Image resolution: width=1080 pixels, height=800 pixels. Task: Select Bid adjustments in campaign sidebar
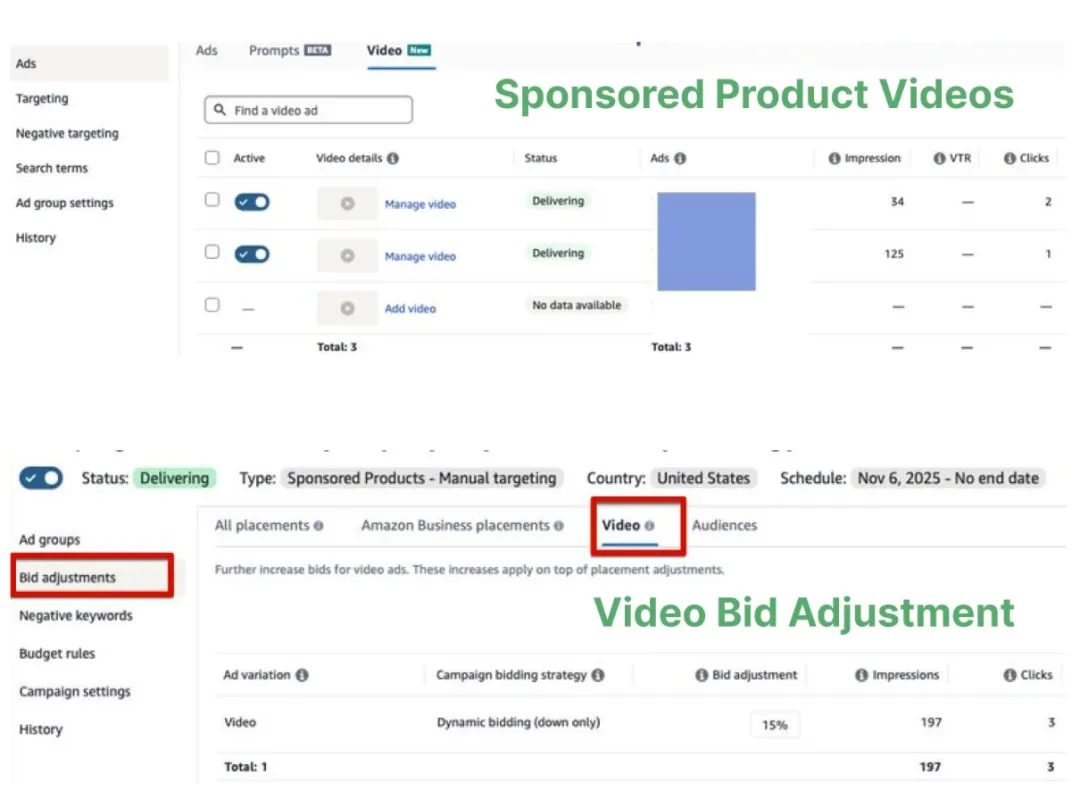click(x=92, y=577)
